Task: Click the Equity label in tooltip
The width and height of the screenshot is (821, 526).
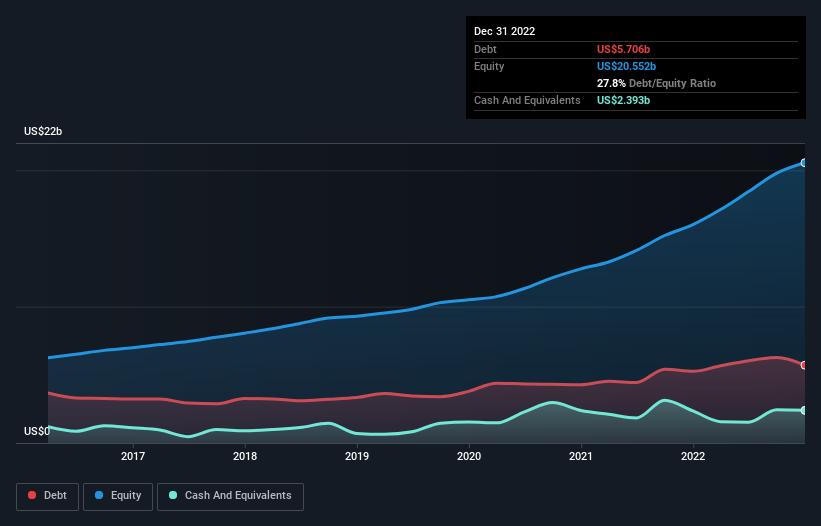Action: coord(489,66)
